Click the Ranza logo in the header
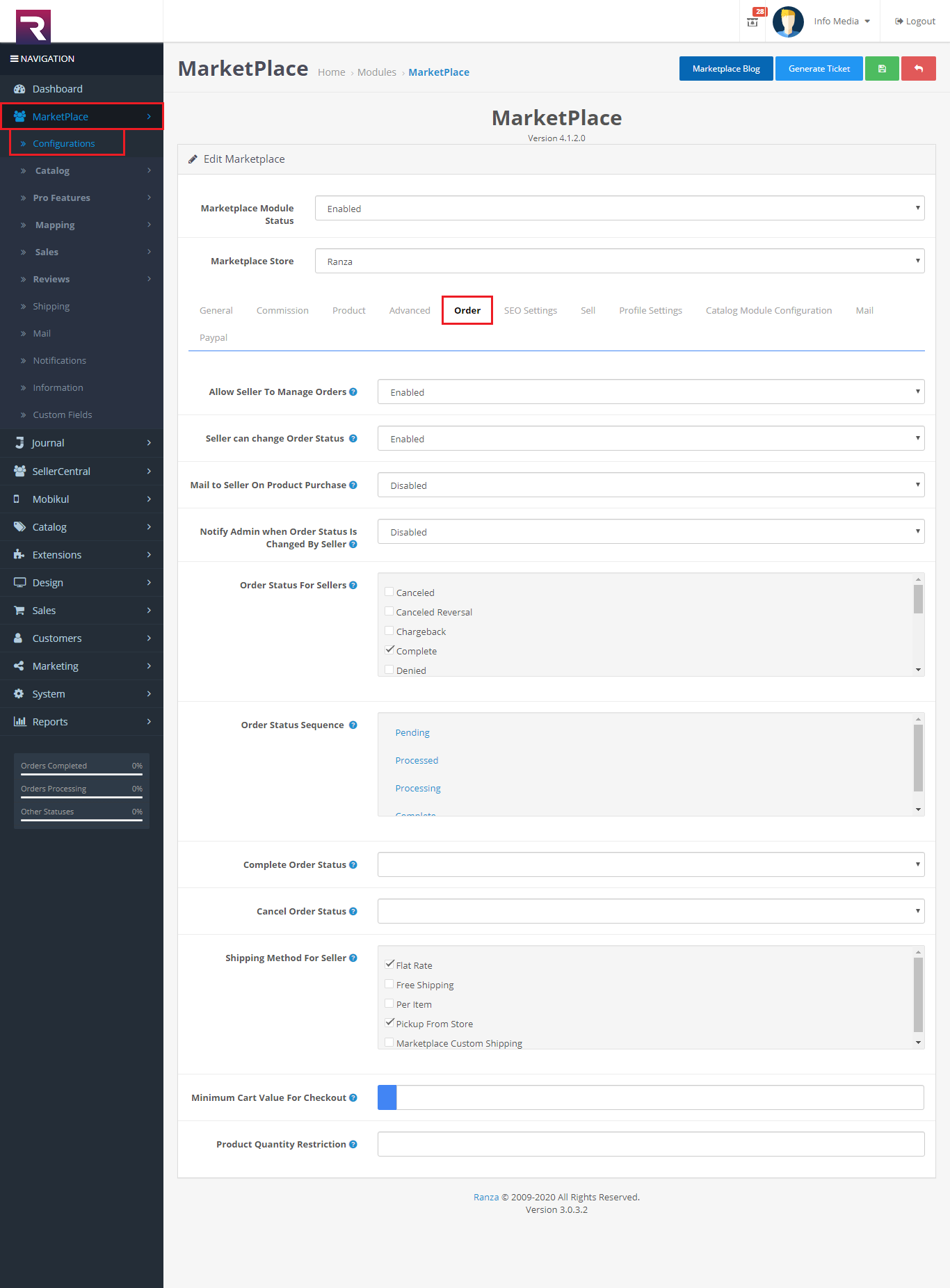Screen dimensions: 950x1288 [x=33, y=26]
